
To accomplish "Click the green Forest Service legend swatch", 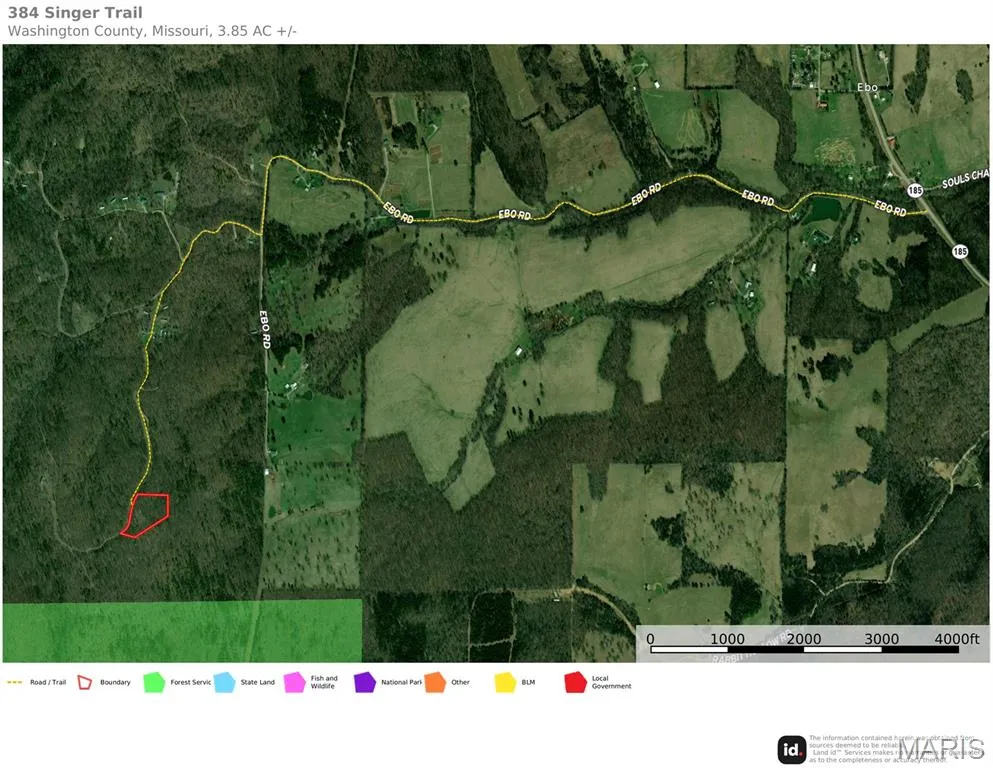I will (153, 682).
